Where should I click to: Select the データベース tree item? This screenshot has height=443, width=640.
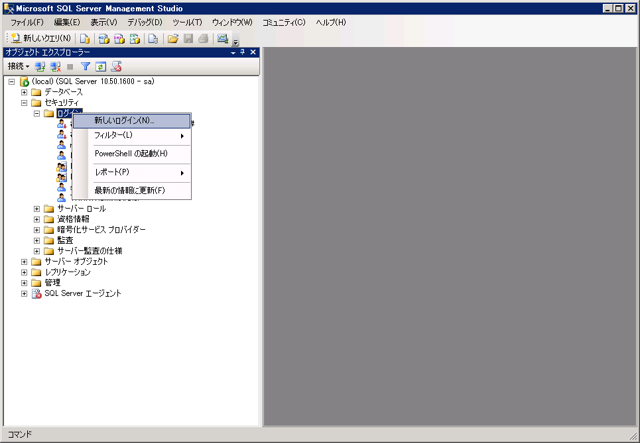(x=64, y=92)
